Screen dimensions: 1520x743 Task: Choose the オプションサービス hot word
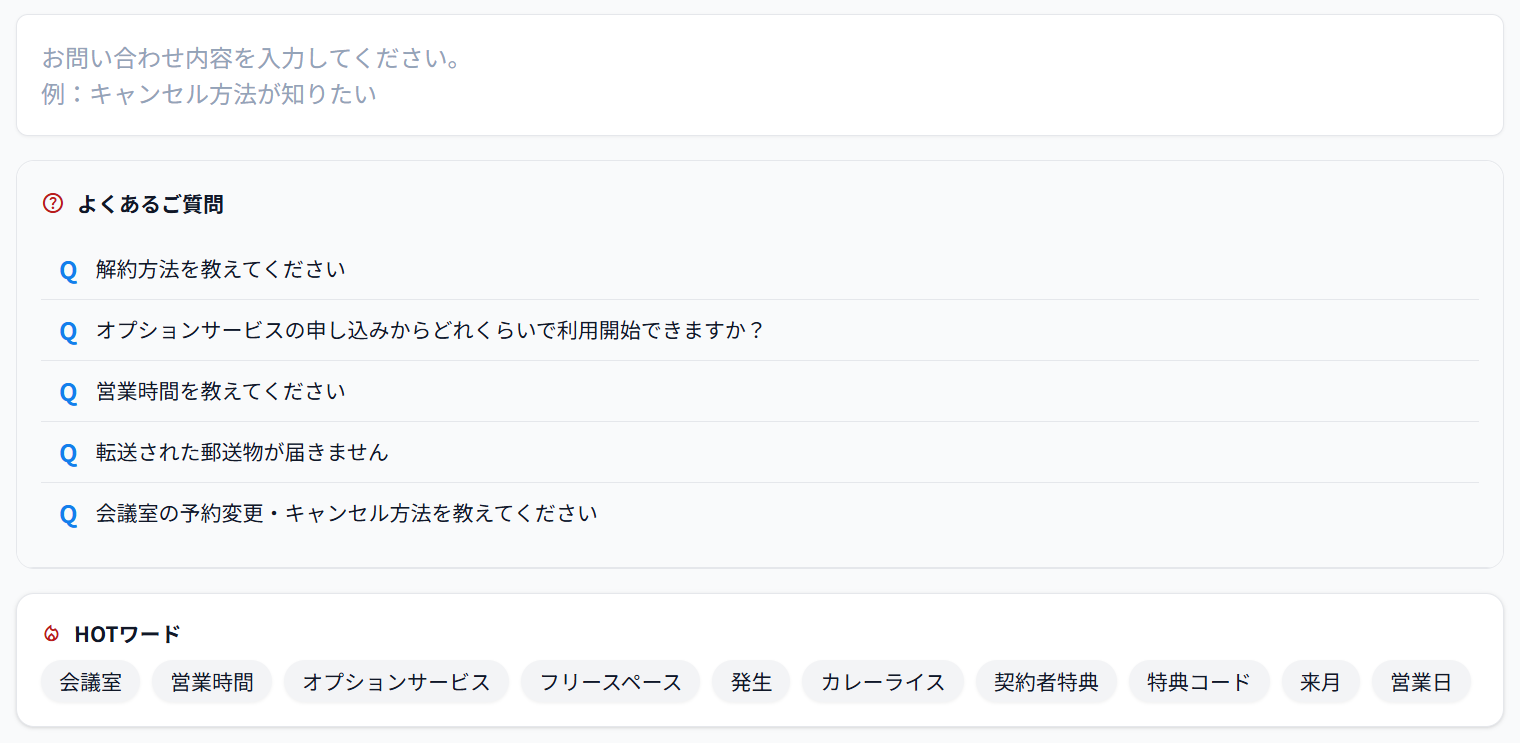(x=396, y=681)
